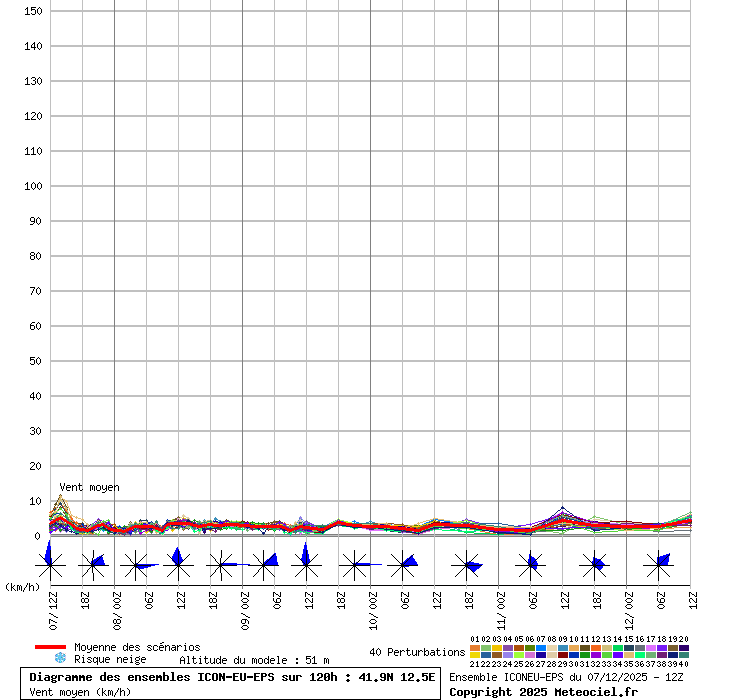Click the wind rose above 10 06Z
The image size is (740, 700).
402,564
